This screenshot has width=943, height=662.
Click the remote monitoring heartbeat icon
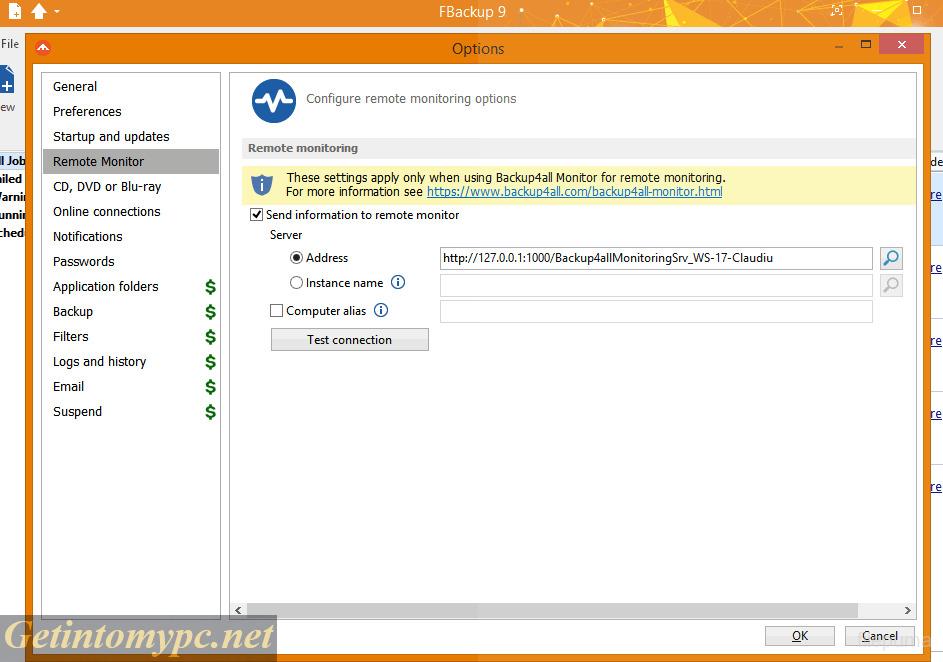273,98
